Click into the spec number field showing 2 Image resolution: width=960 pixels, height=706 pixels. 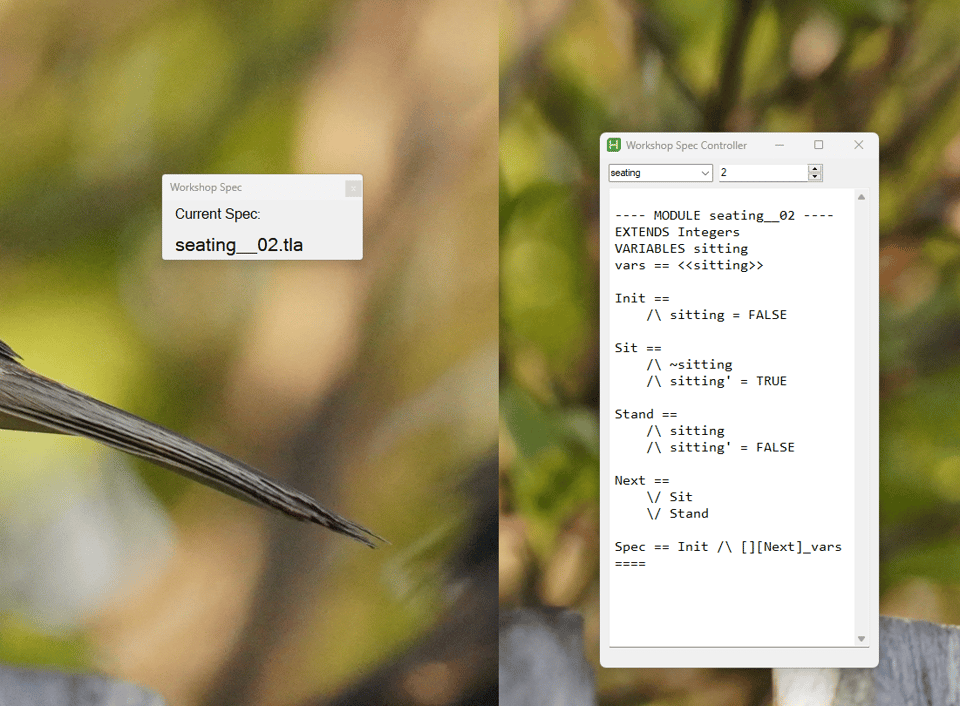coord(762,173)
